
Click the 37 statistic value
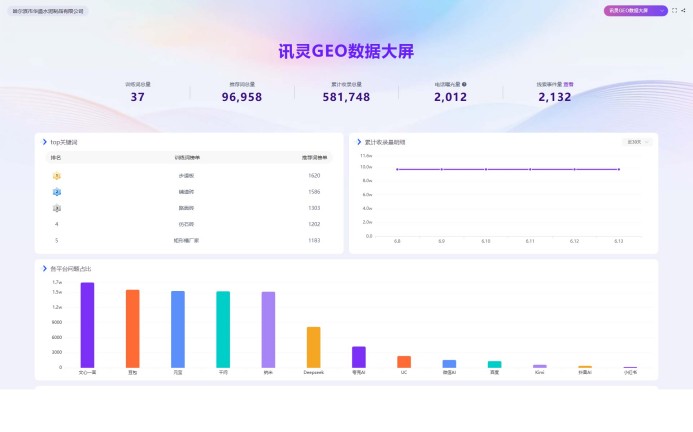[x=137, y=97]
